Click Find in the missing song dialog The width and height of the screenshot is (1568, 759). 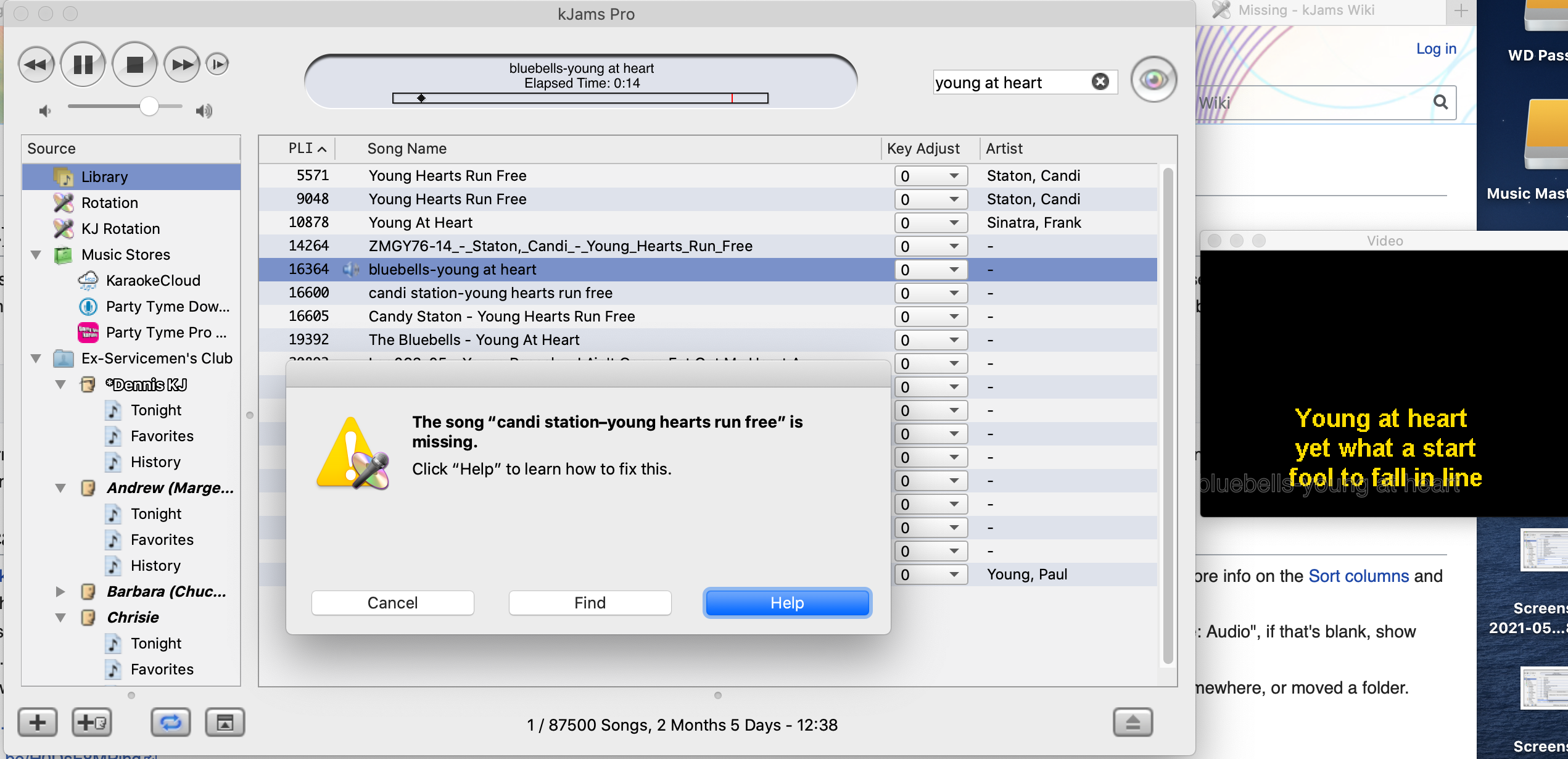pyautogui.click(x=590, y=603)
